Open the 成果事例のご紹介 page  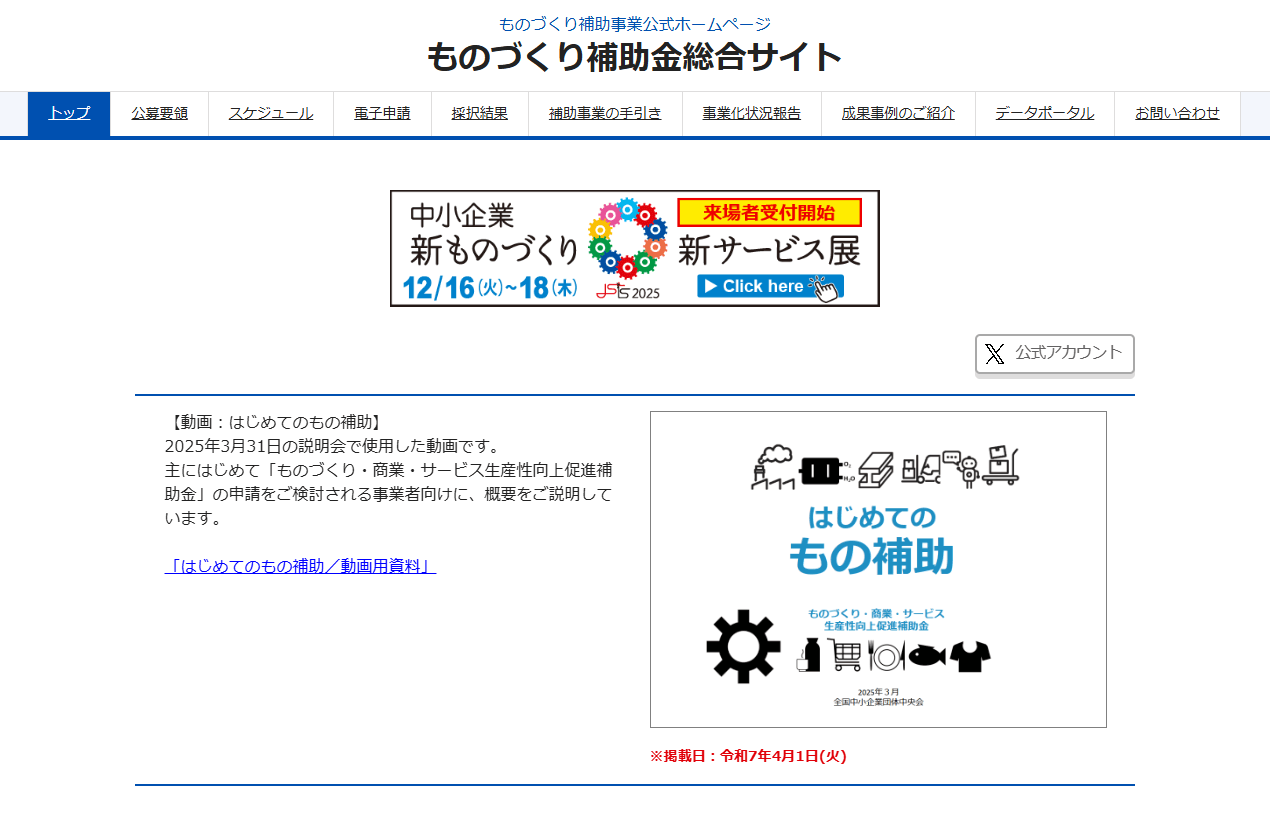897,113
